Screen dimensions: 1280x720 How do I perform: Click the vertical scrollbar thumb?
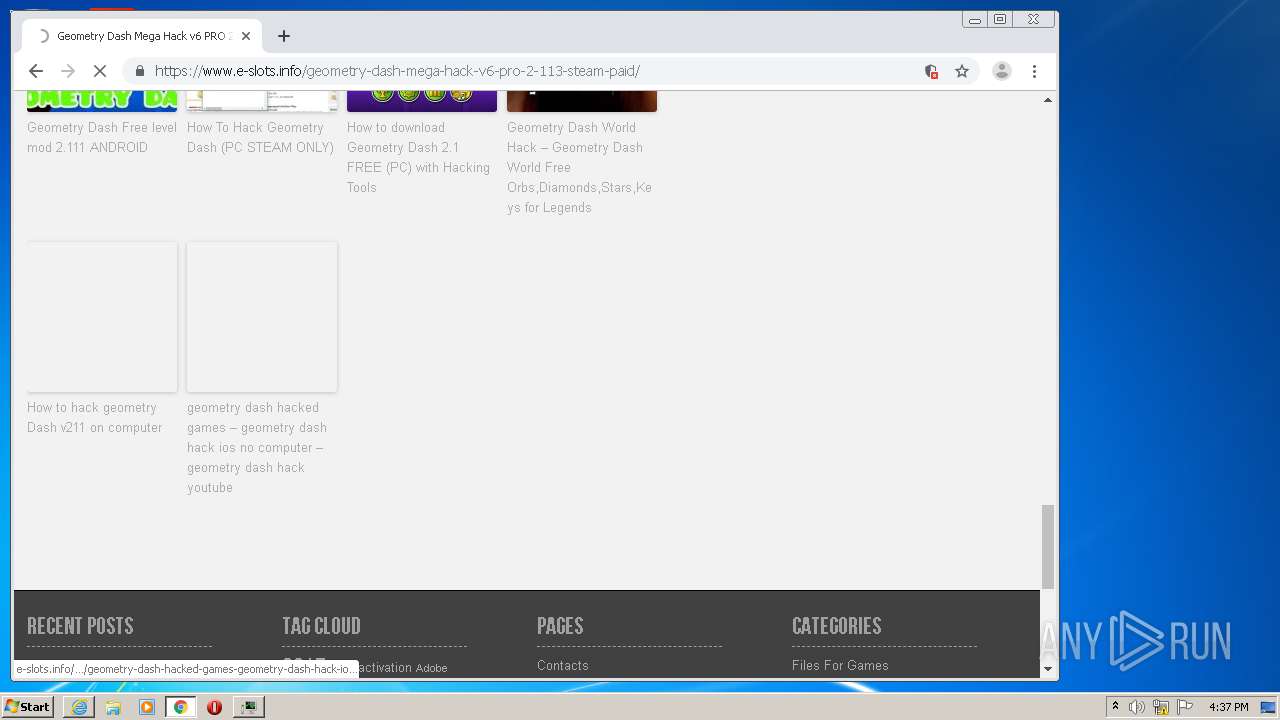tap(1048, 547)
